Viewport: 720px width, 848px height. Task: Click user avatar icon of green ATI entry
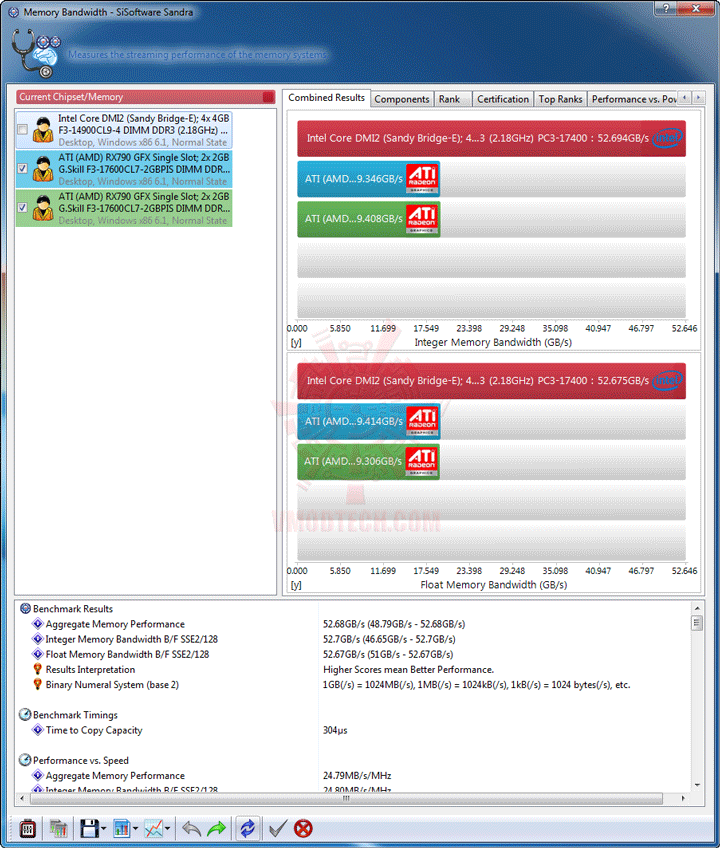coord(43,208)
